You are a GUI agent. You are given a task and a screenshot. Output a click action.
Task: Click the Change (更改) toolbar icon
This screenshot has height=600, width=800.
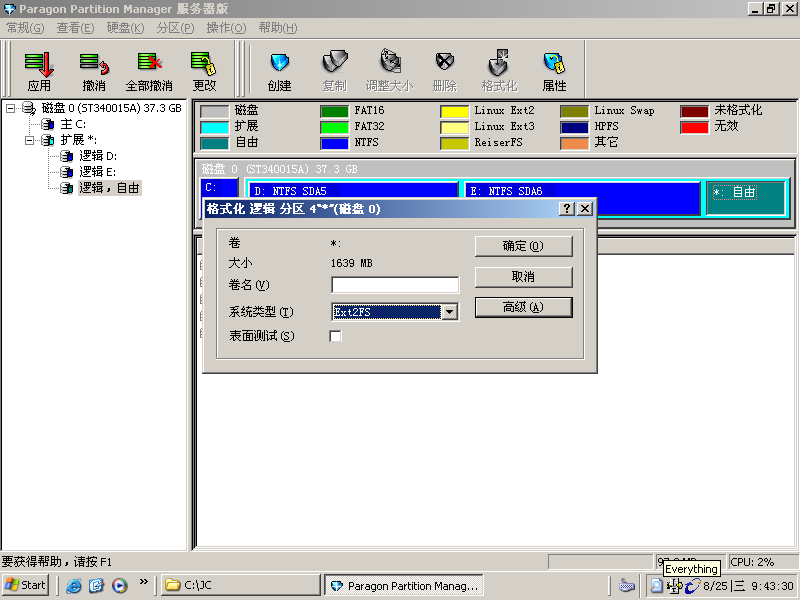[204, 63]
